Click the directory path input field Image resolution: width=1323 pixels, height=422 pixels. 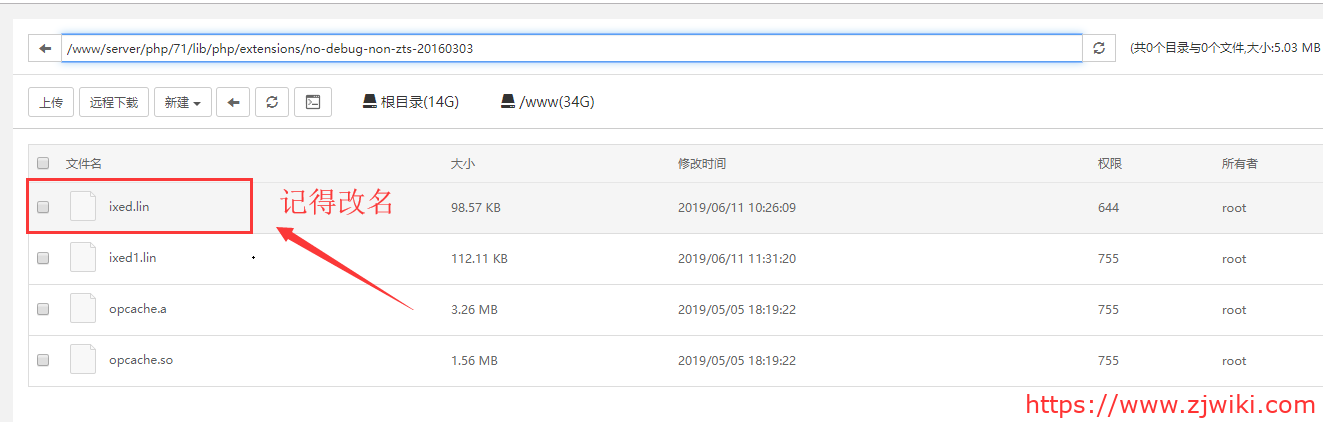pyautogui.click(x=571, y=48)
